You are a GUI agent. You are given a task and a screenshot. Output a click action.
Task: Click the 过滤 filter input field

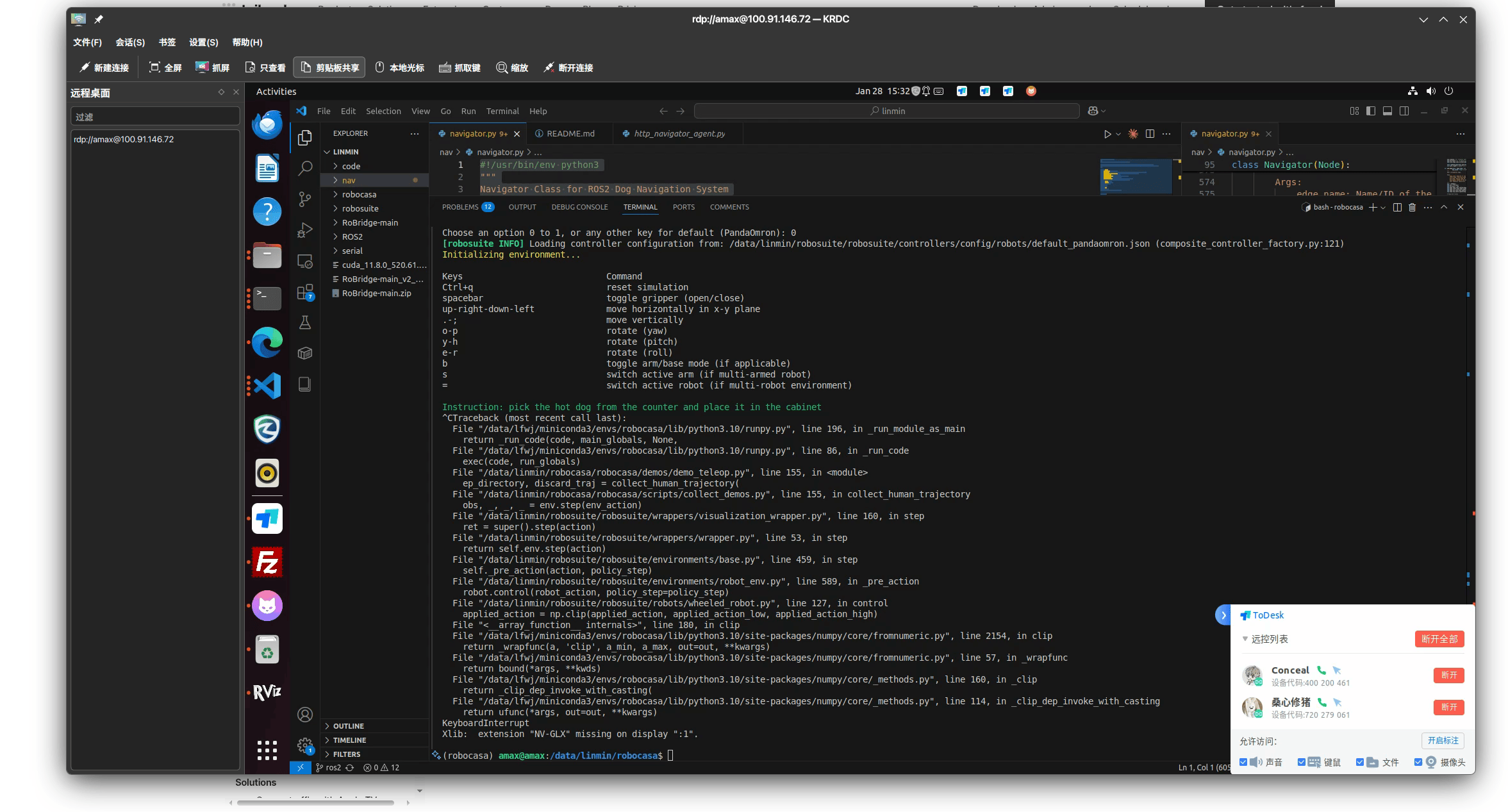tap(155, 117)
